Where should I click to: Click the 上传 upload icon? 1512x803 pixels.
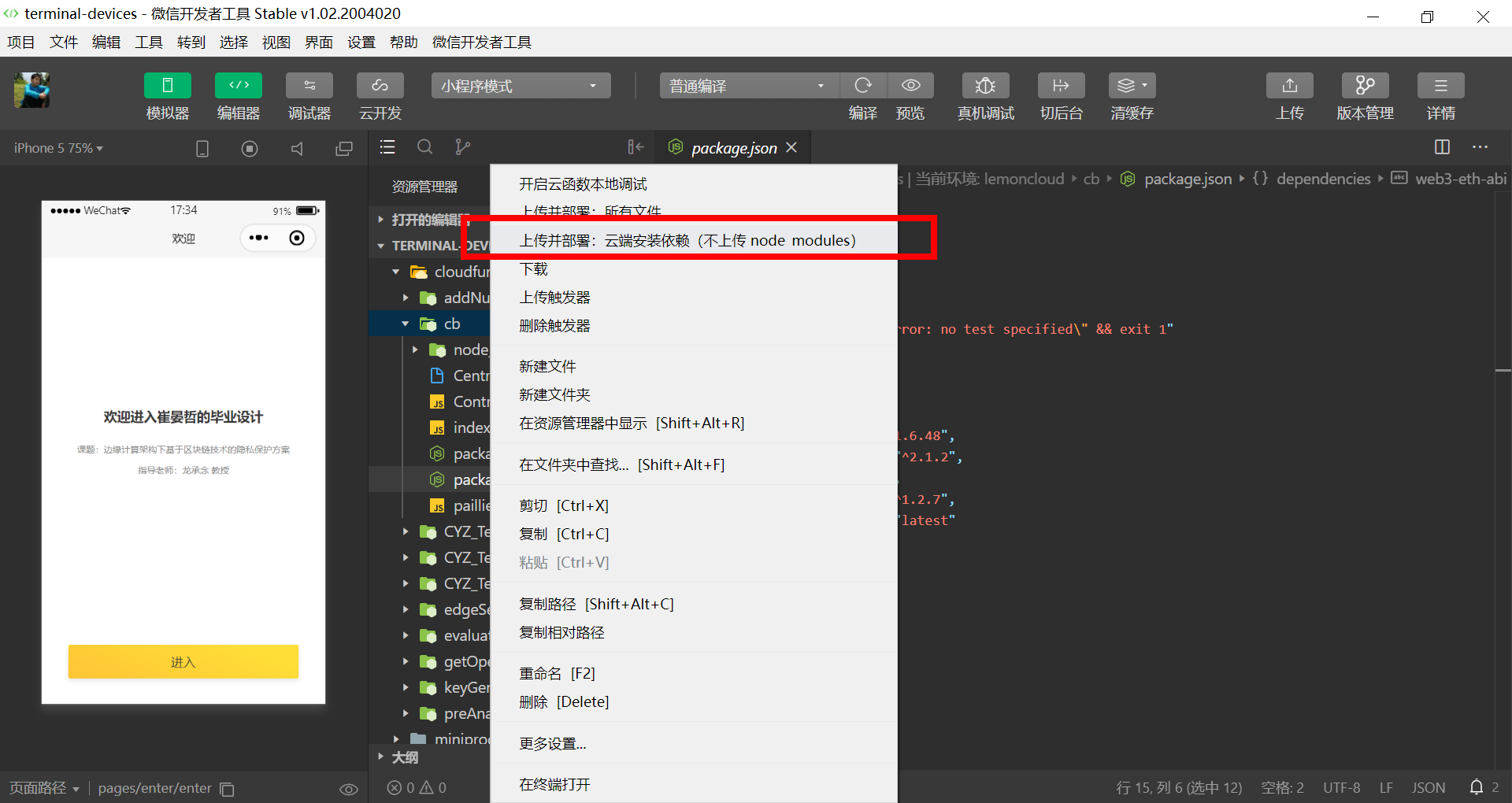(1290, 86)
